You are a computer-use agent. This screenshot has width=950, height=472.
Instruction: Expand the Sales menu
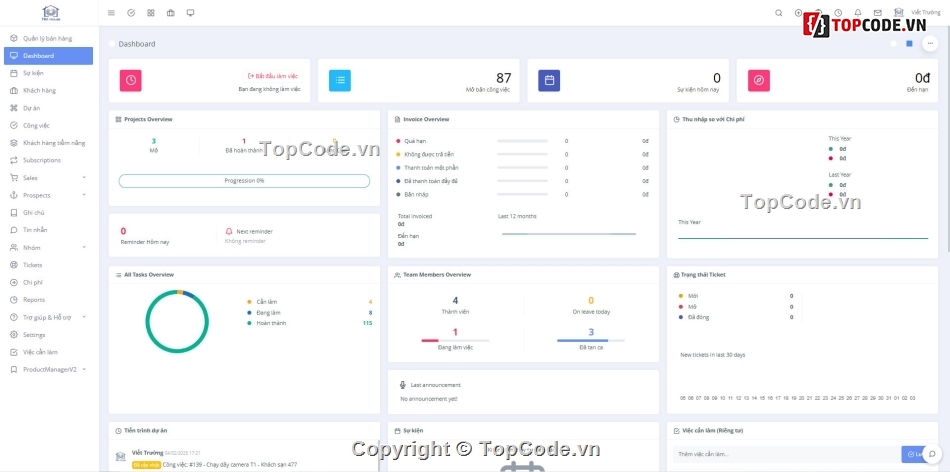pyautogui.click(x=48, y=178)
